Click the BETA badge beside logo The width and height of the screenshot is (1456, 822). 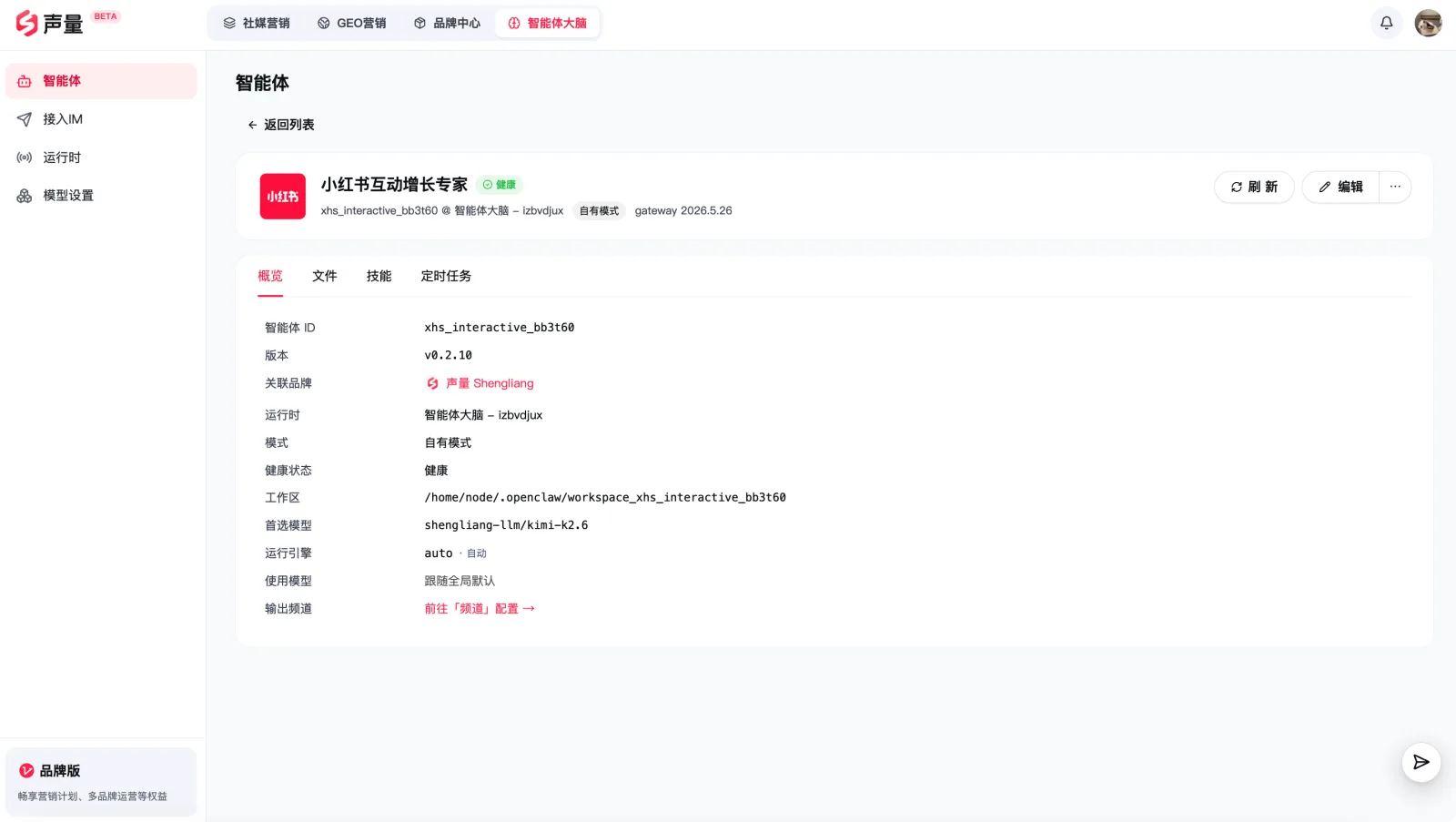coord(106,16)
